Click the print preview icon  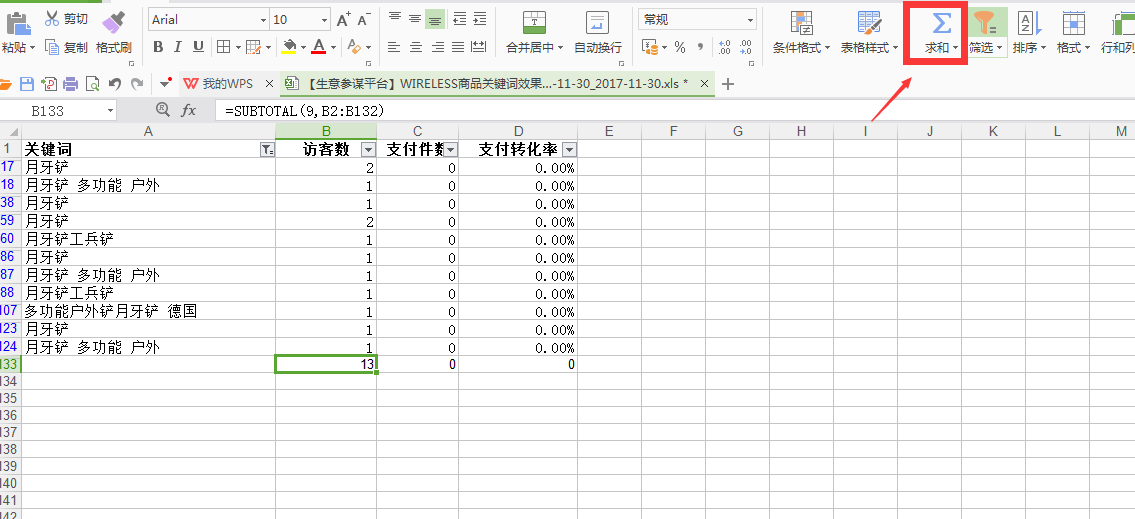[92, 84]
